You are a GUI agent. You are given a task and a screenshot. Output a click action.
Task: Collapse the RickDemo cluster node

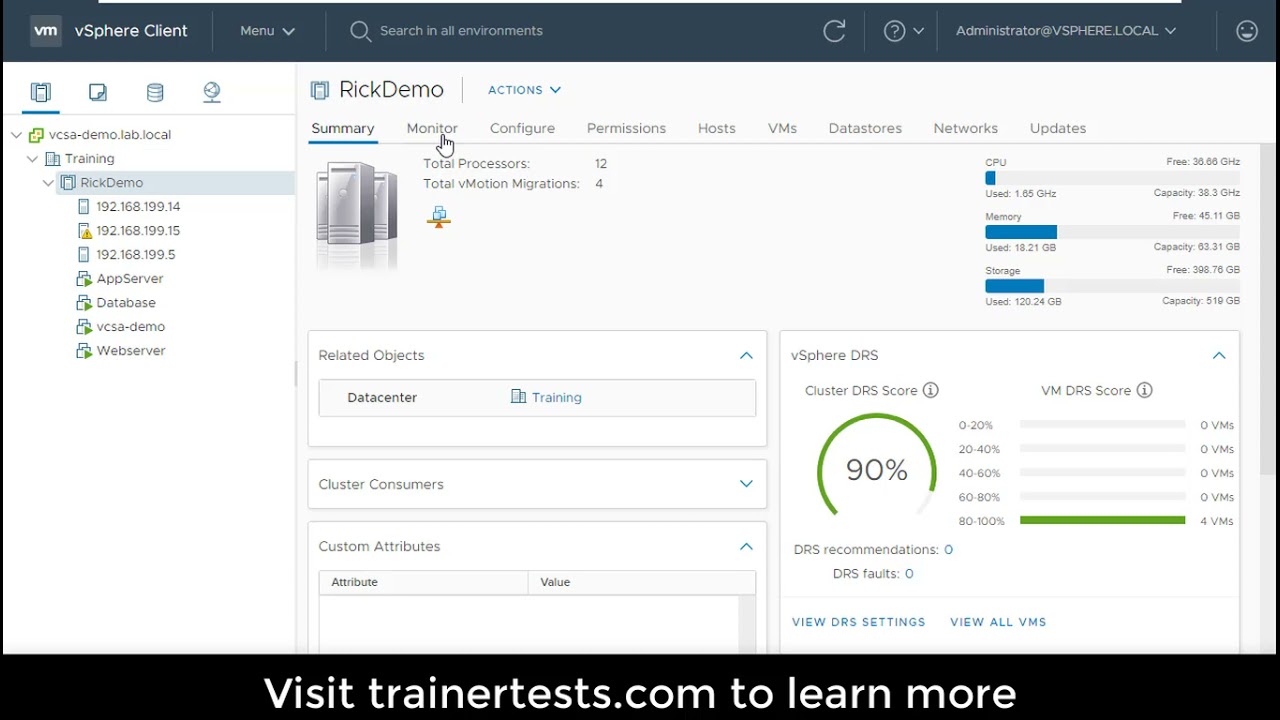tap(49, 182)
